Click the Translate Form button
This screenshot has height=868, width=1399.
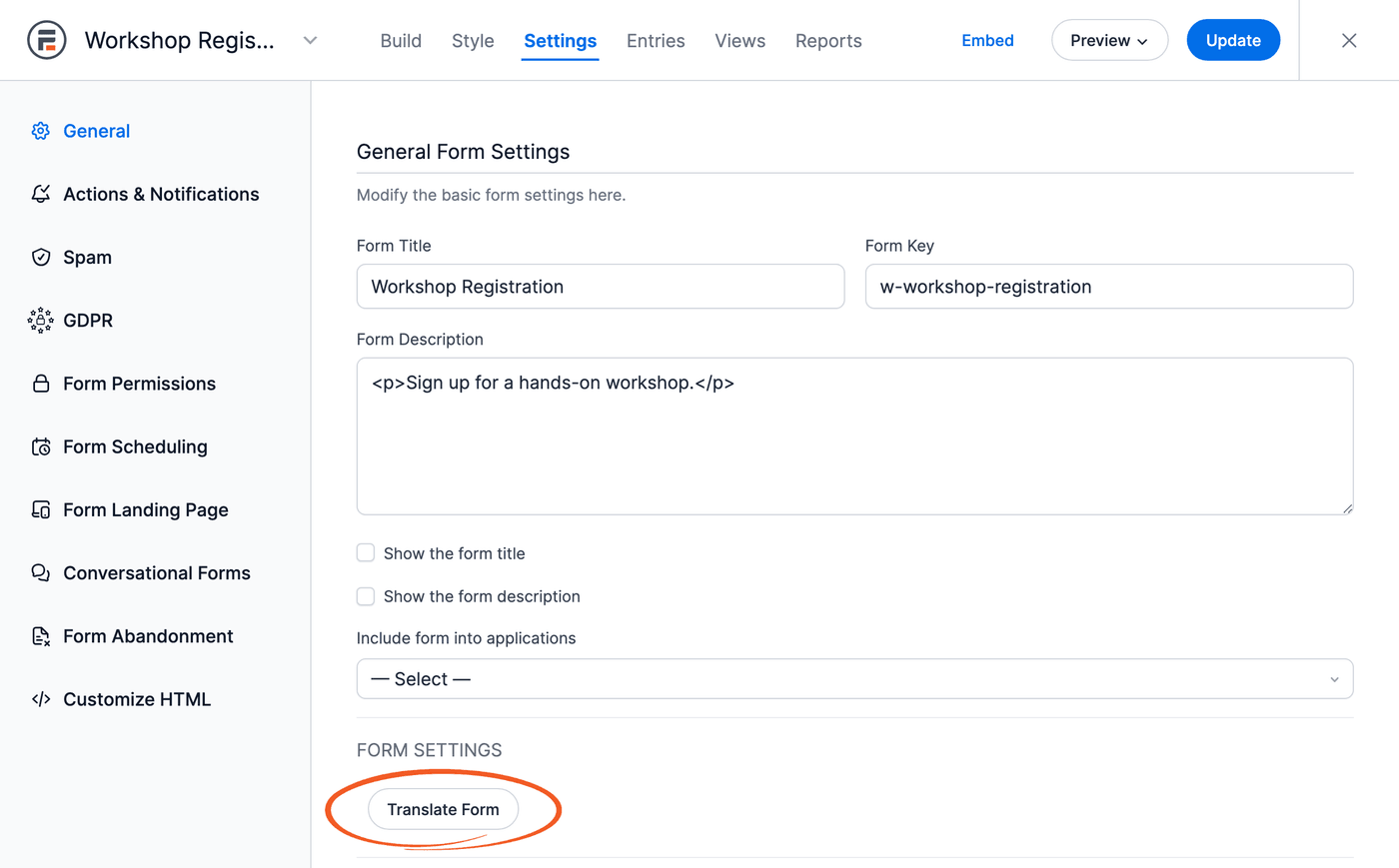pos(443,809)
